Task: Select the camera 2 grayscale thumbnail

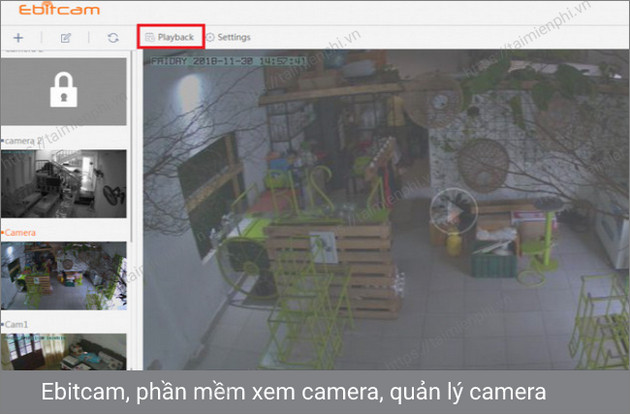Action: pyautogui.click(x=63, y=184)
